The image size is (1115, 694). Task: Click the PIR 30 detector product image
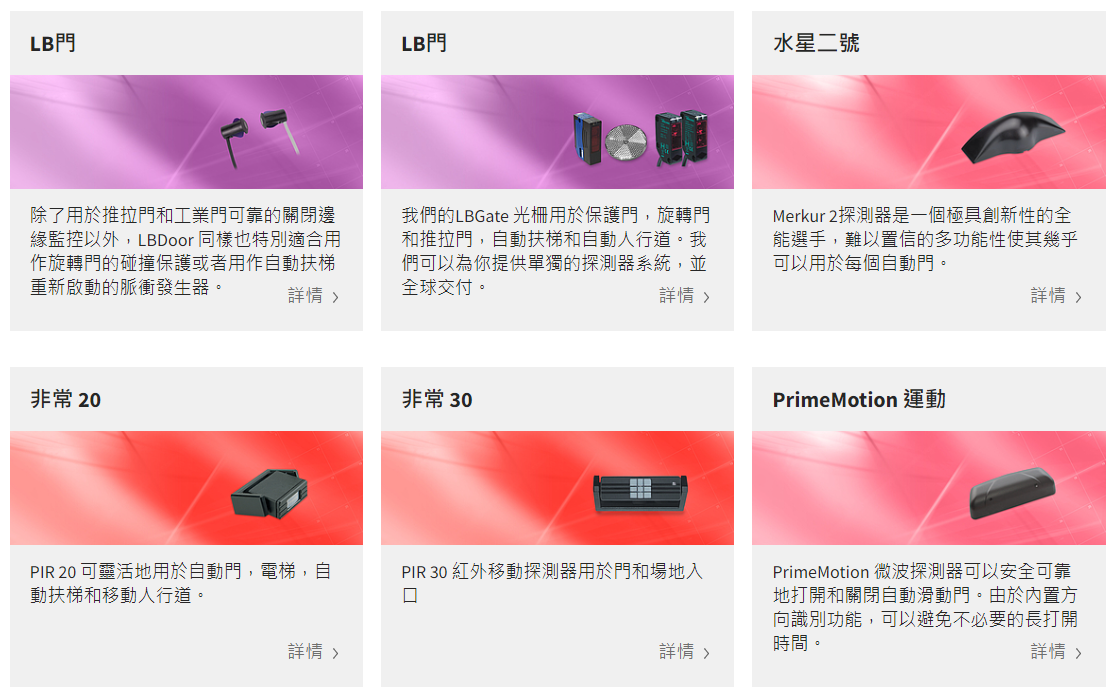coord(558,488)
